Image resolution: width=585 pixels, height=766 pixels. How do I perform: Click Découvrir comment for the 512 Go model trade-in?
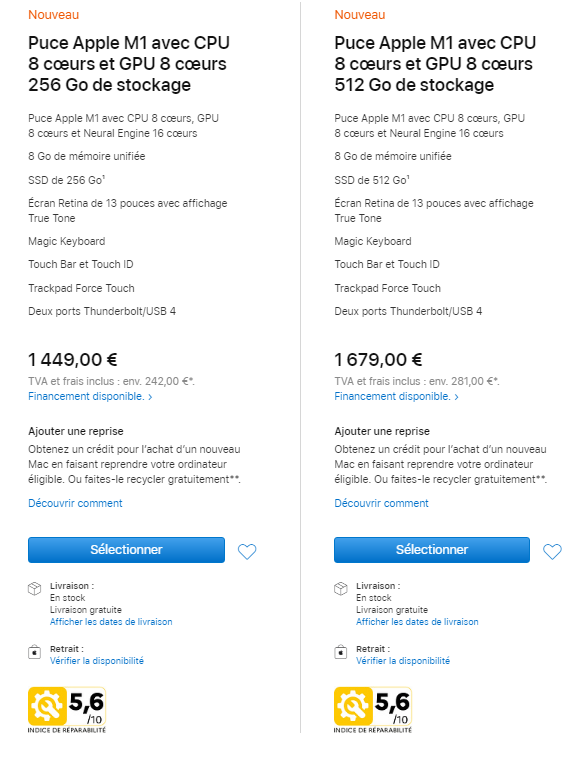click(x=381, y=503)
